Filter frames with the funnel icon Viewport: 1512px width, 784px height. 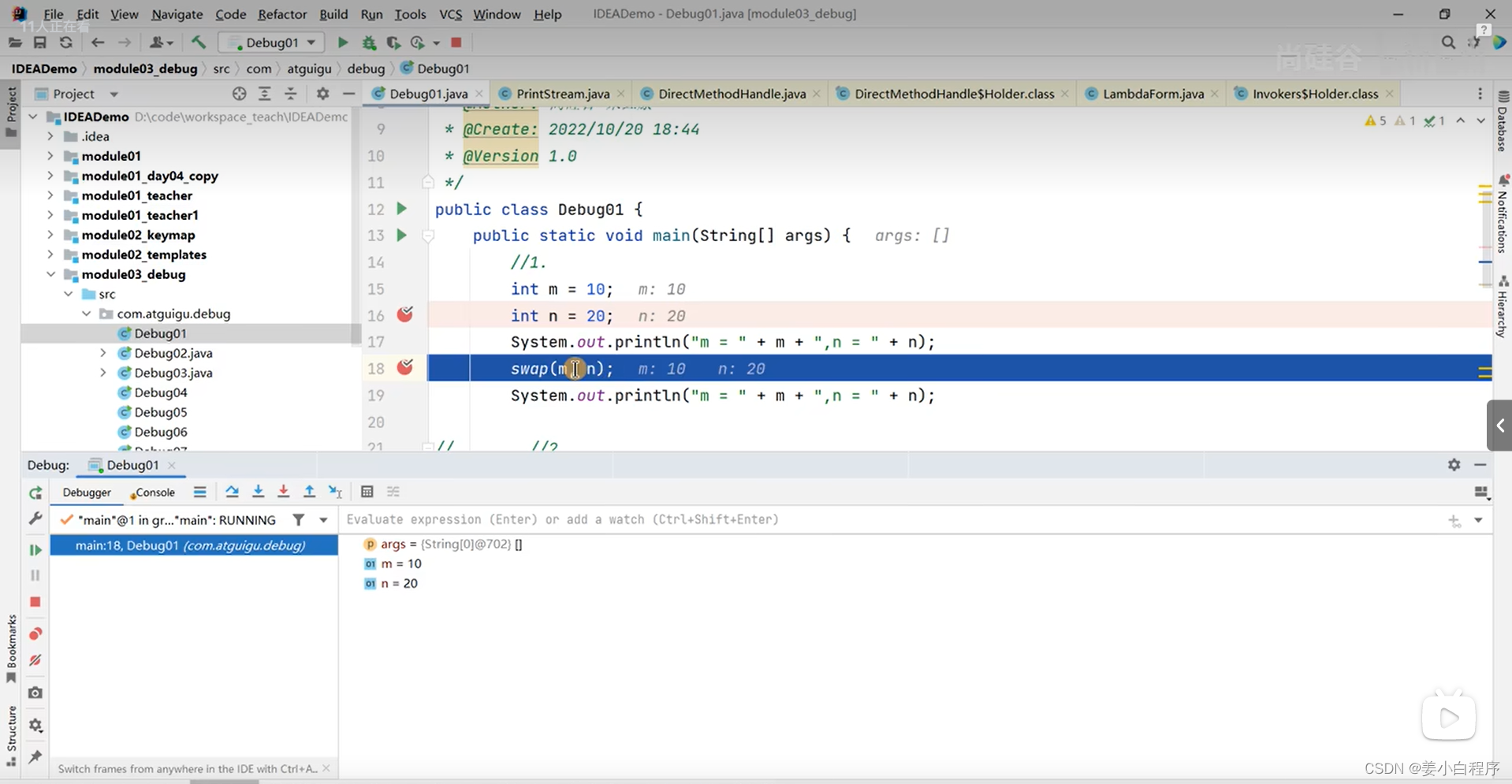point(299,520)
